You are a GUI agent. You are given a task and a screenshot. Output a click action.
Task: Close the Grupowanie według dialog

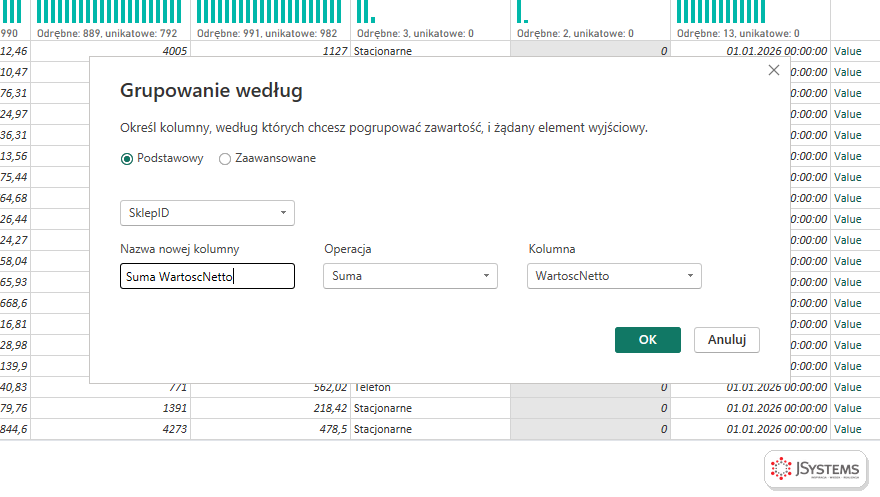(x=774, y=70)
